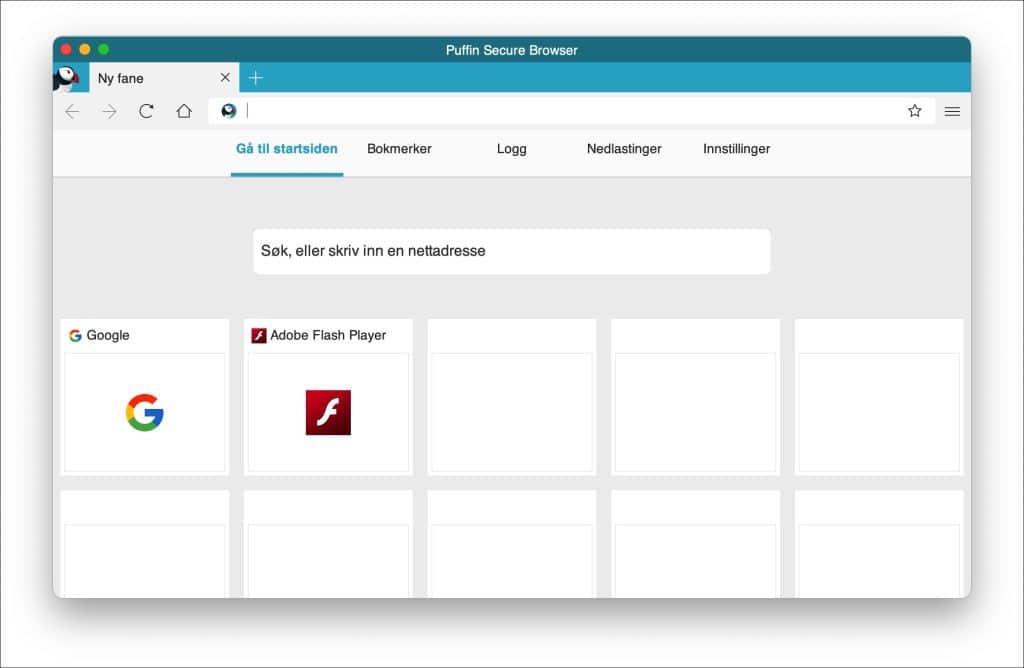The image size is (1024, 668).
Task: Switch to the Gå til startsiden section
Action: (286, 148)
